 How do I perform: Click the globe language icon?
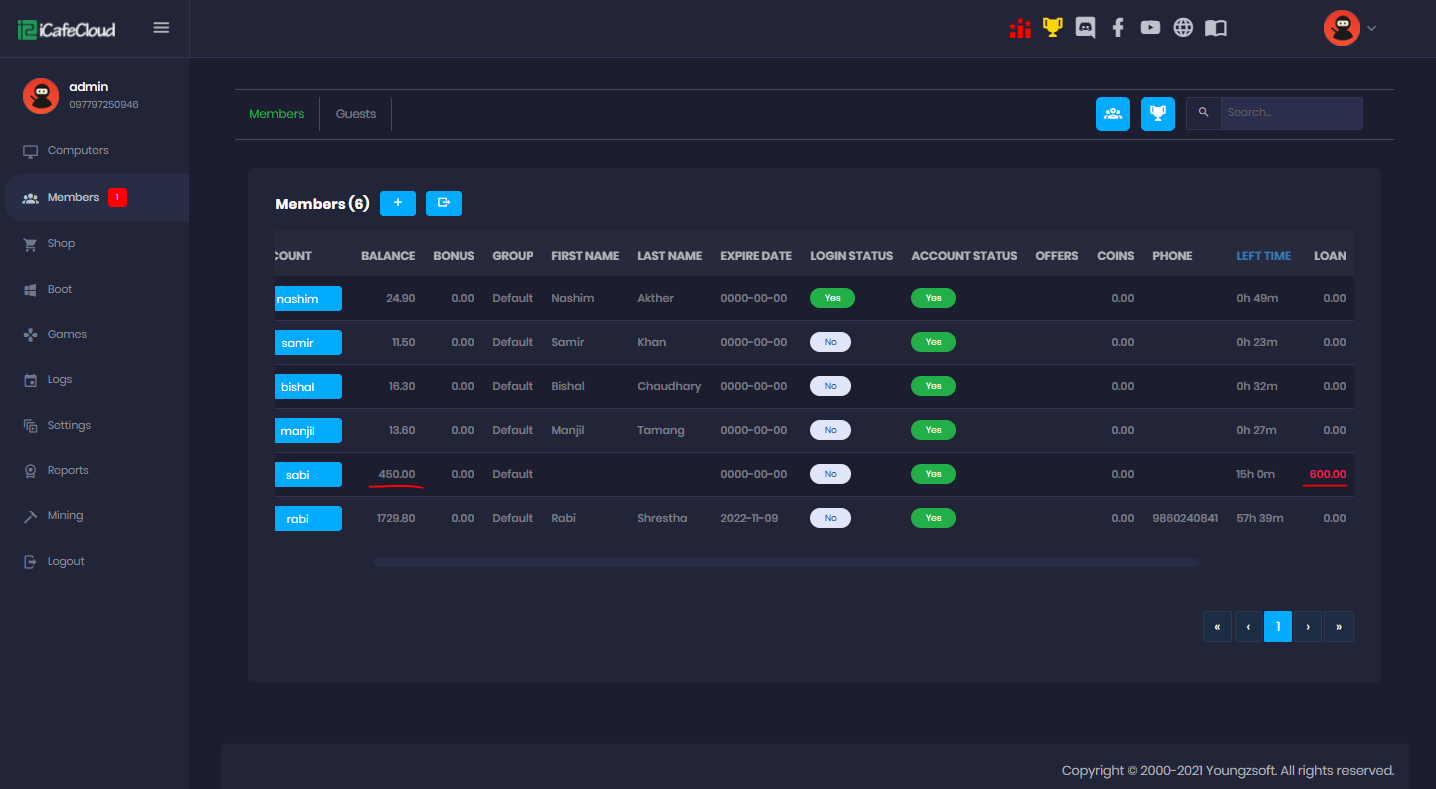pyautogui.click(x=1183, y=28)
